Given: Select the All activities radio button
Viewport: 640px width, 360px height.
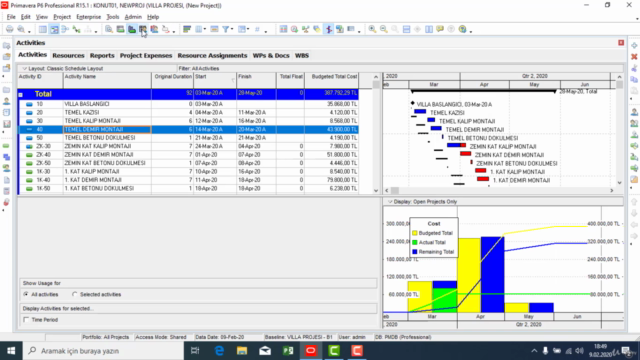Looking at the screenshot, I should [x=26, y=294].
